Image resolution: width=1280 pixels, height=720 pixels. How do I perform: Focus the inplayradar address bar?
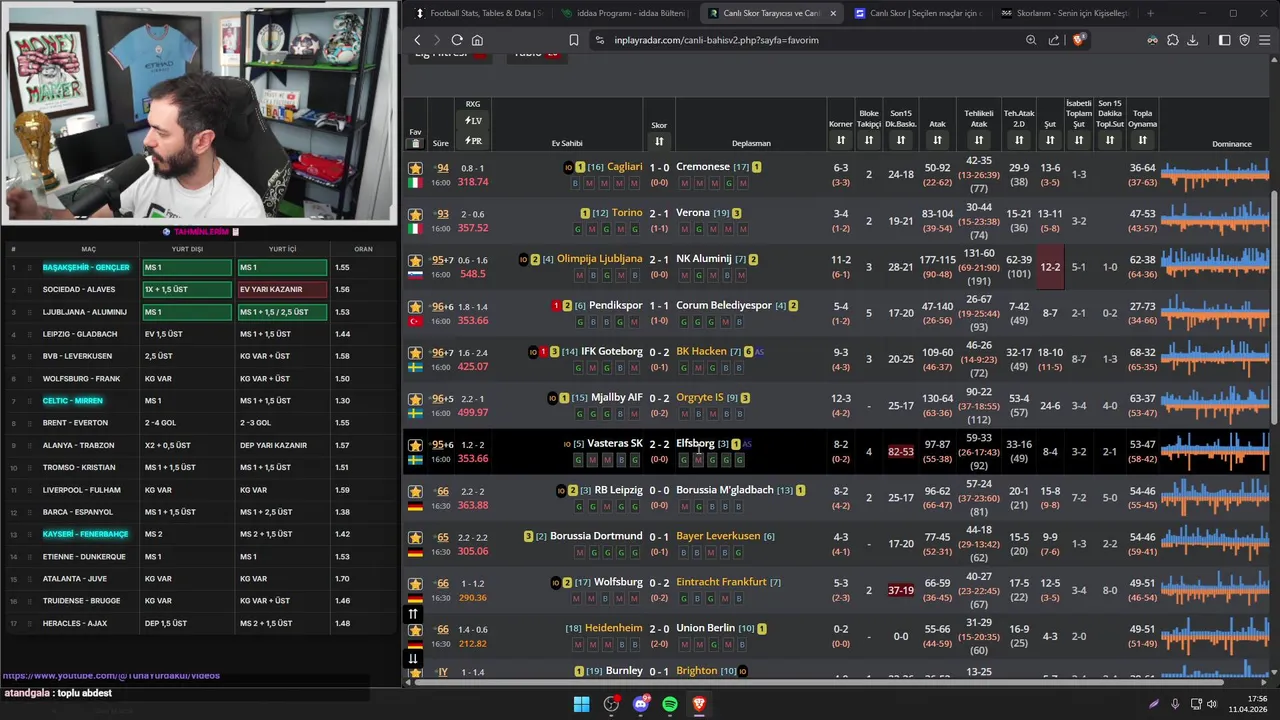810,40
